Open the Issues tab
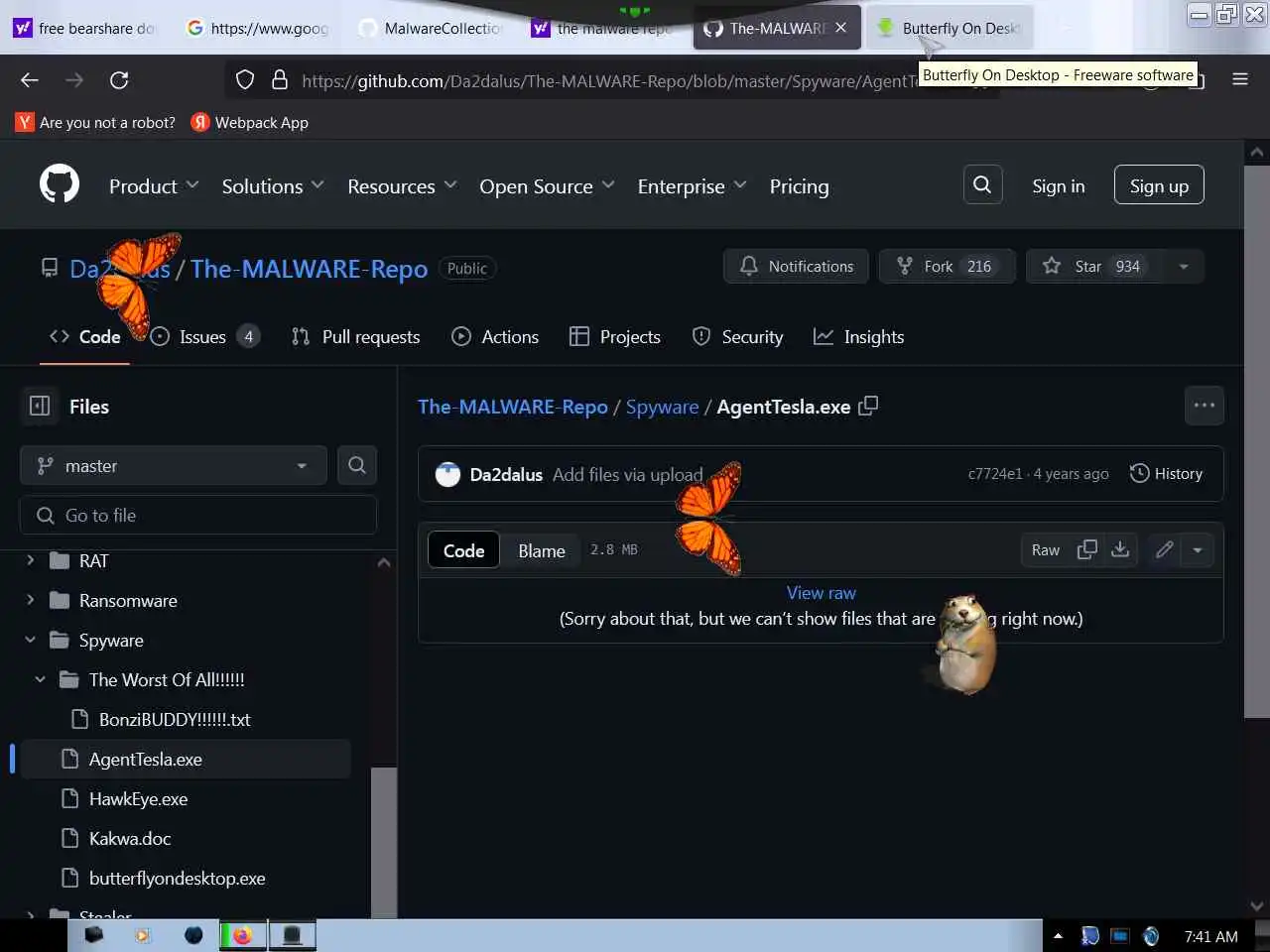 [204, 337]
